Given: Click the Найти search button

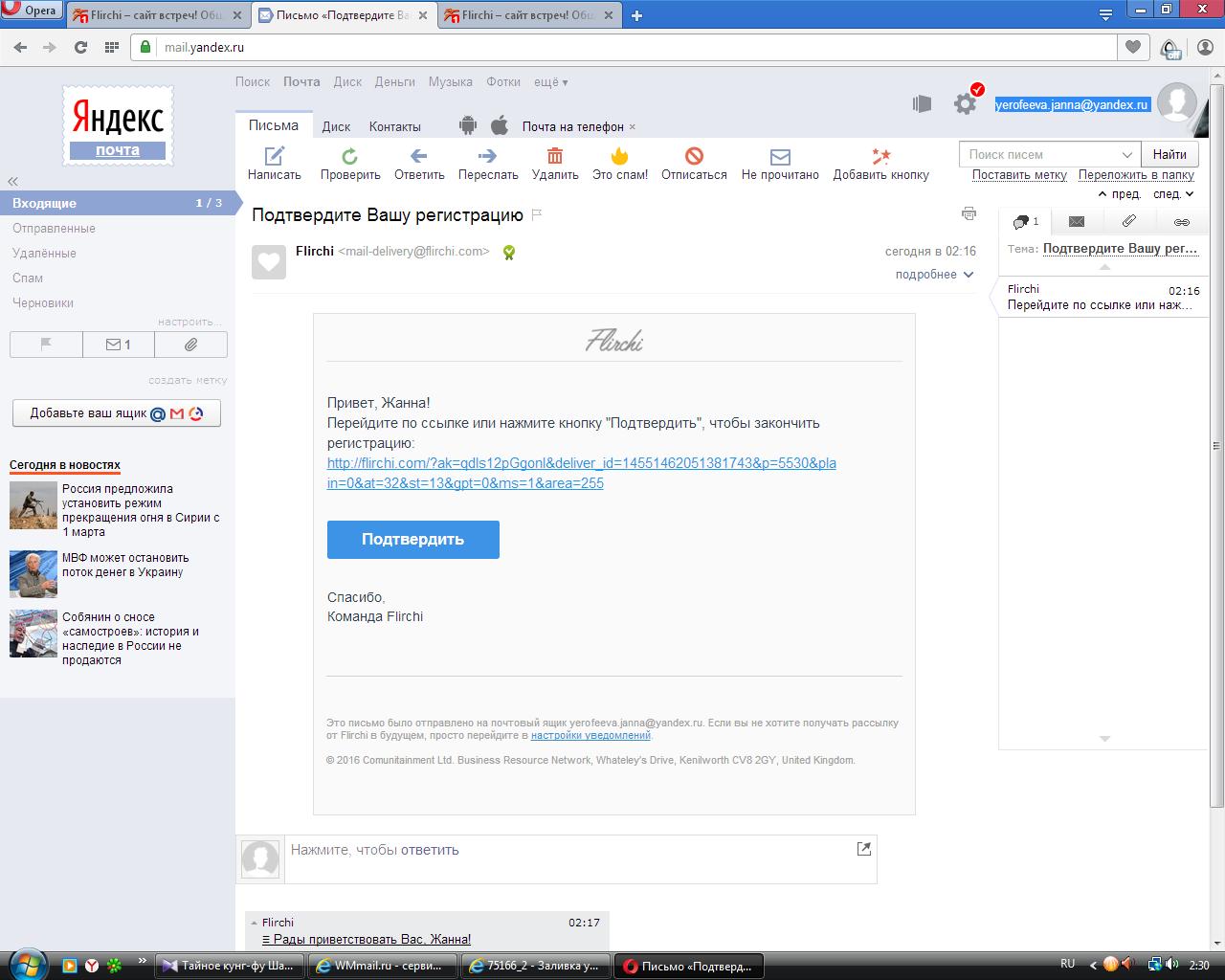Looking at the screenshot, I should (1169, 154).
